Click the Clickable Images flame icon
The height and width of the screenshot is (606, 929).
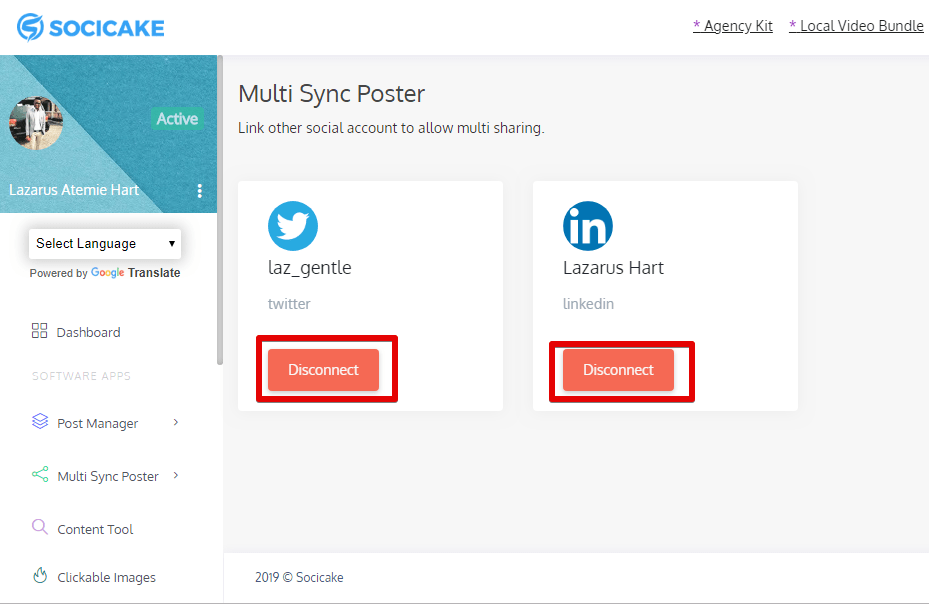[40, 575]
